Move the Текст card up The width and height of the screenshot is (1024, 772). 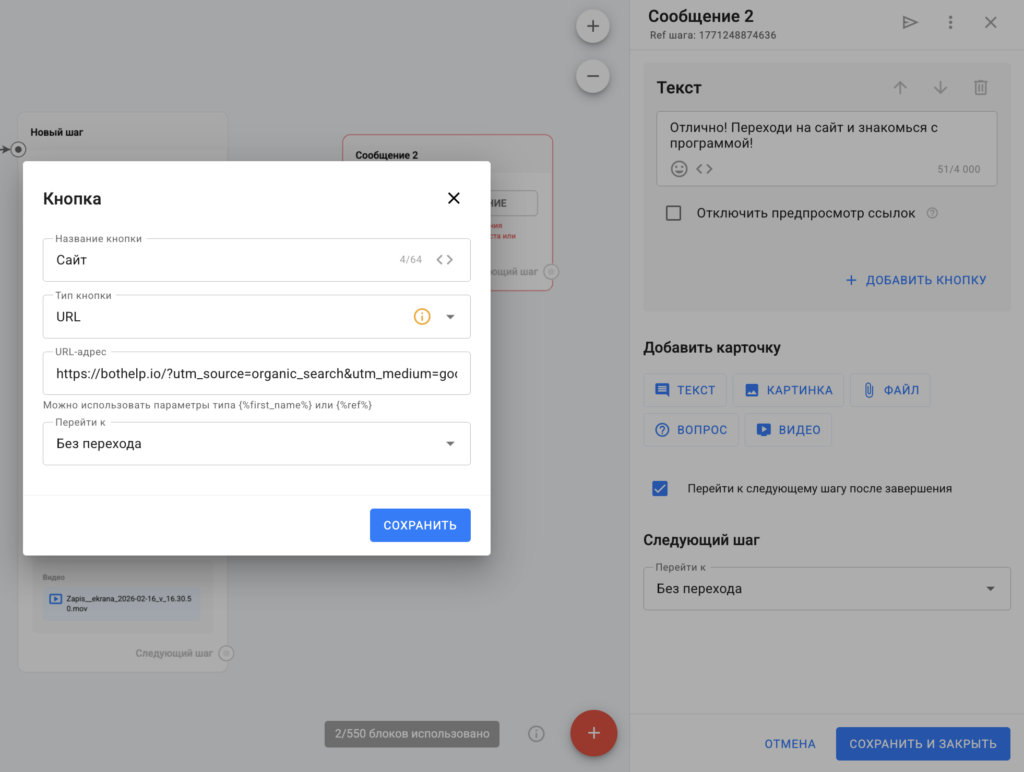[x=900, y=88]
